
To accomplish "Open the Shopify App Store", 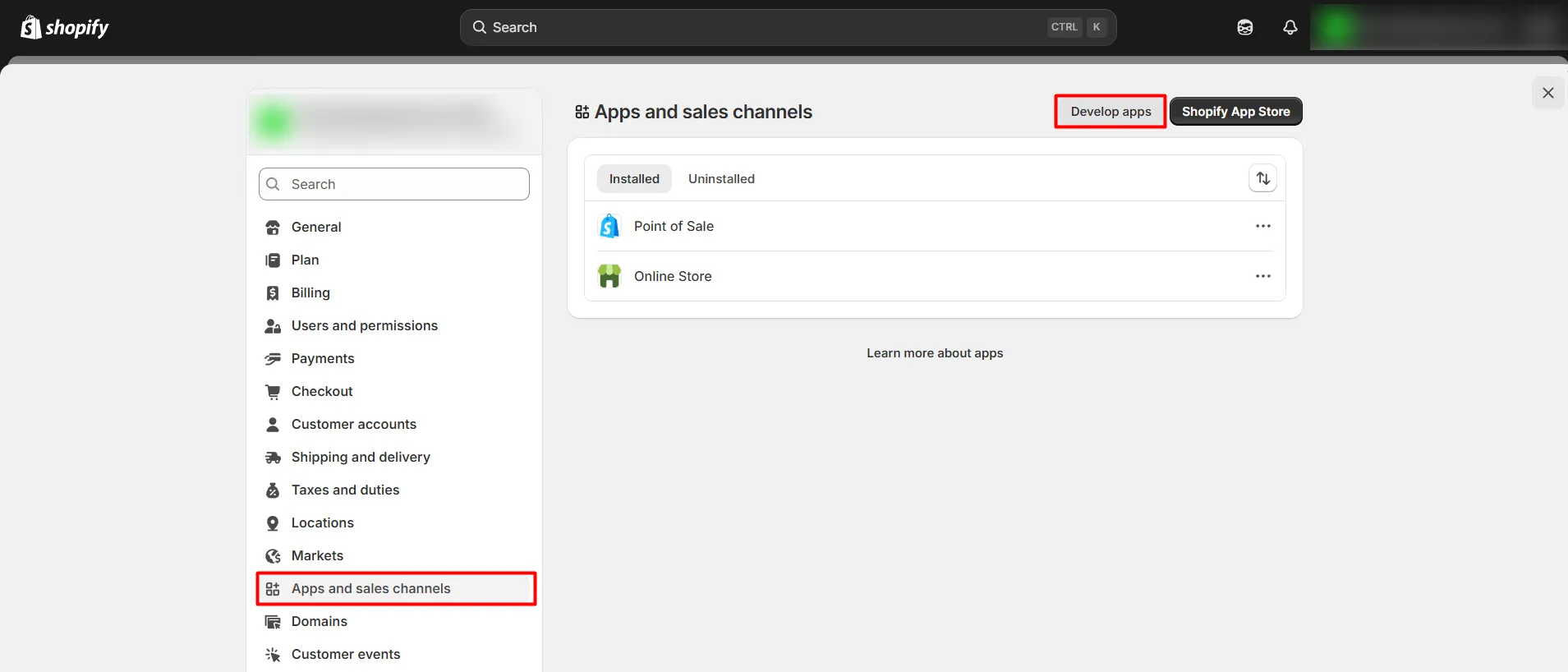I will click(1236, 111).
